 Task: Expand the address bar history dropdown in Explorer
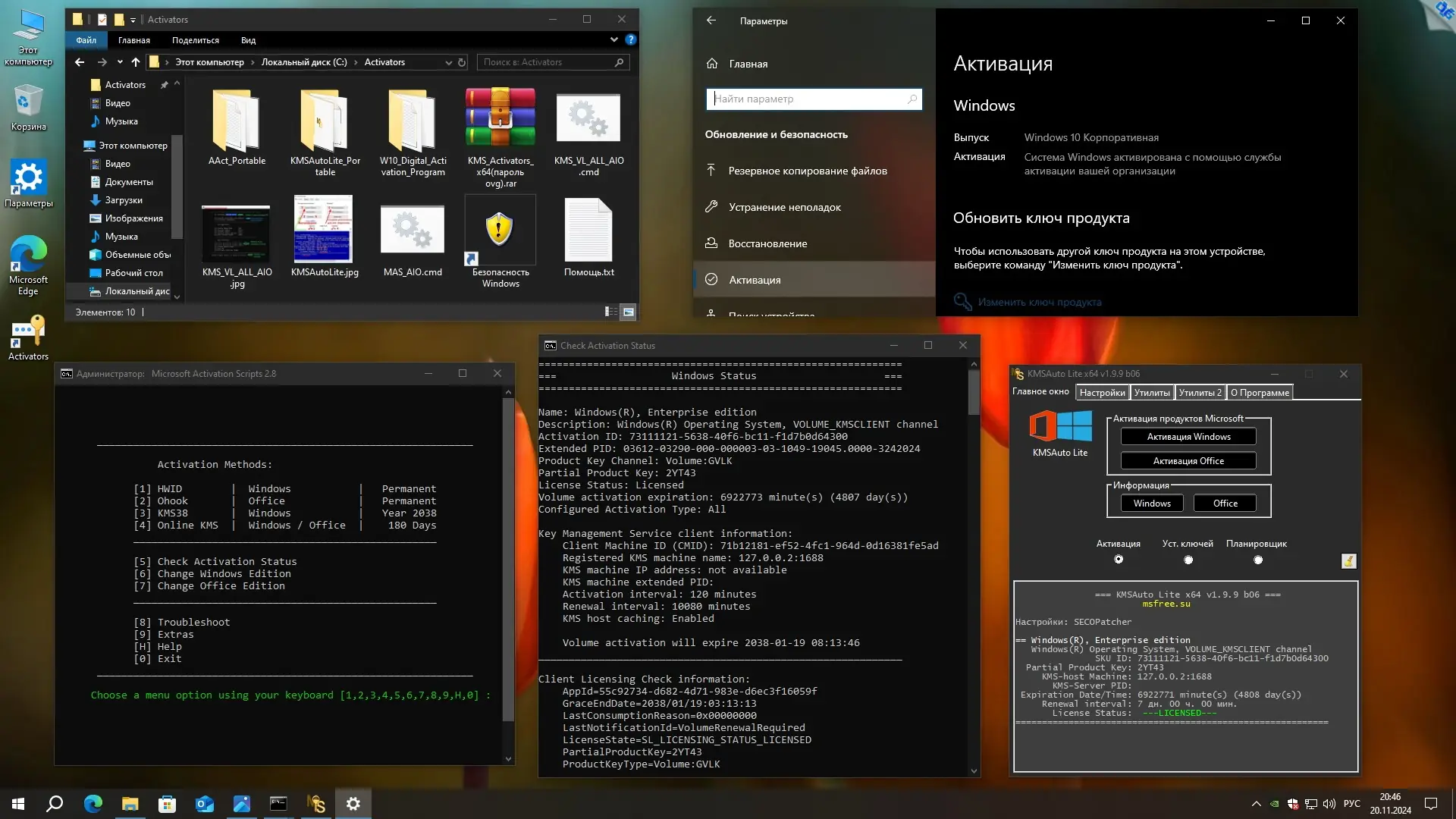pyautogui.click(x=447, y=62)
